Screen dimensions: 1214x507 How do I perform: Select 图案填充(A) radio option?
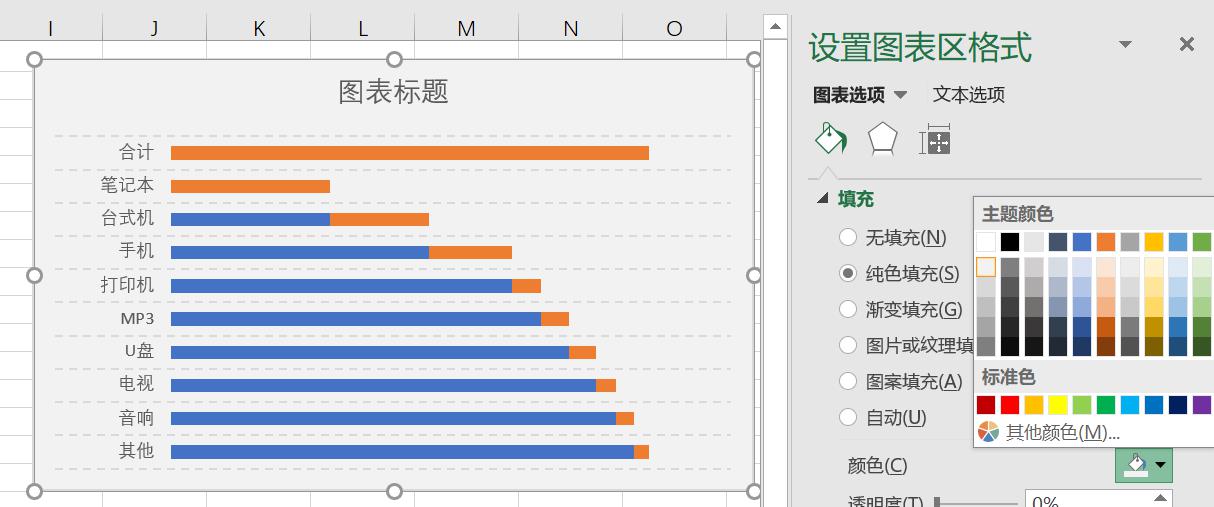(848, 381)
